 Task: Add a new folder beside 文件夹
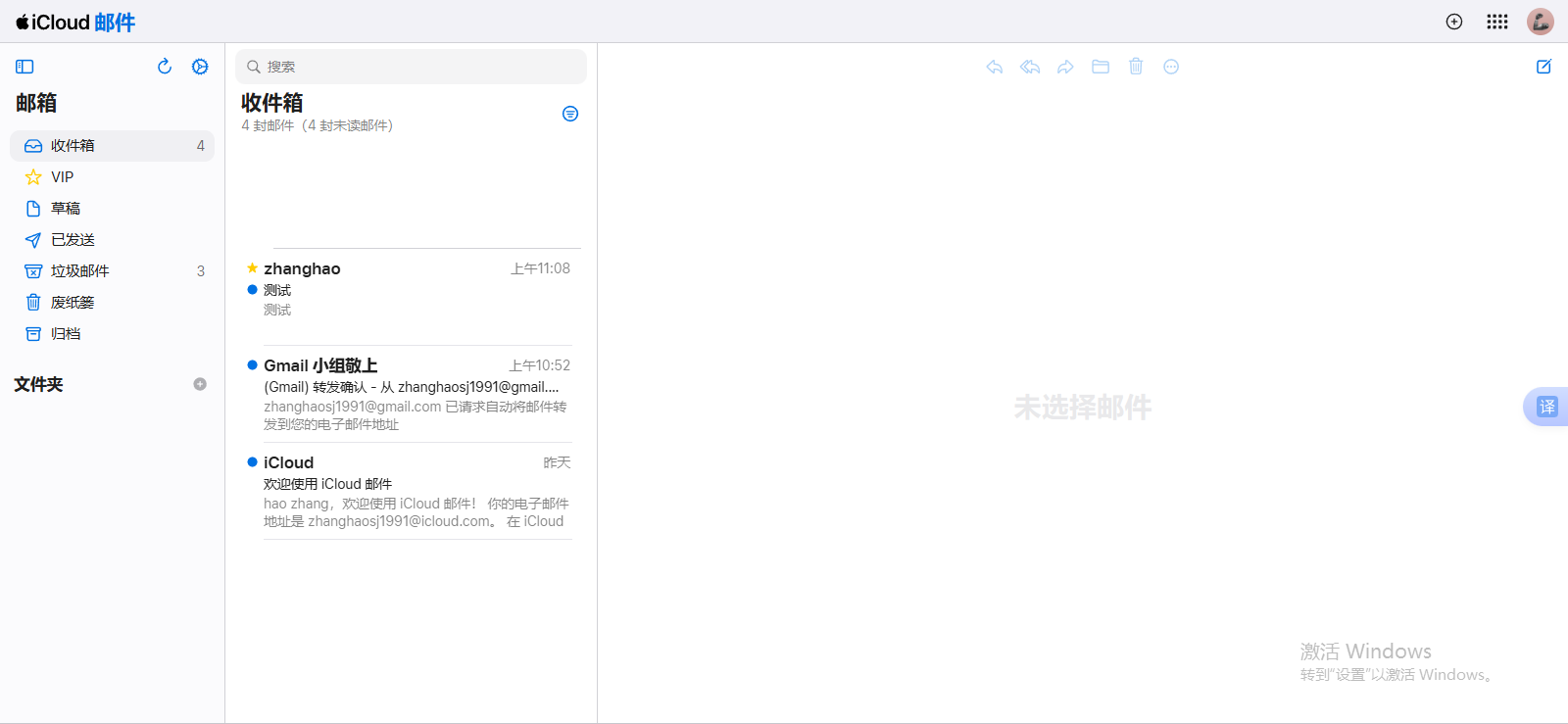[200, 384]
